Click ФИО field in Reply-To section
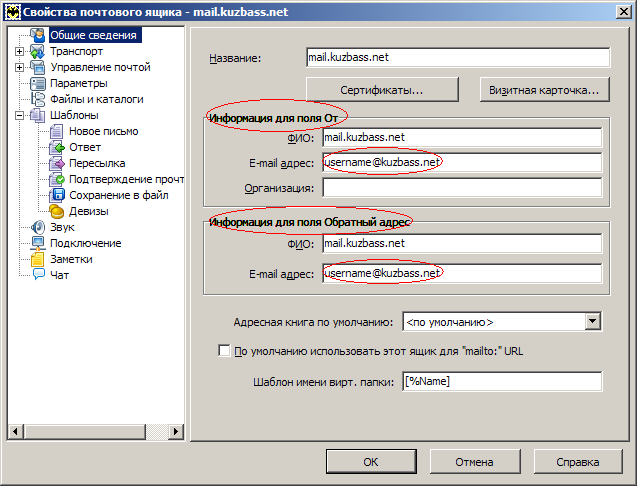This screenshot has height=486, width=637. coord(462,243)
